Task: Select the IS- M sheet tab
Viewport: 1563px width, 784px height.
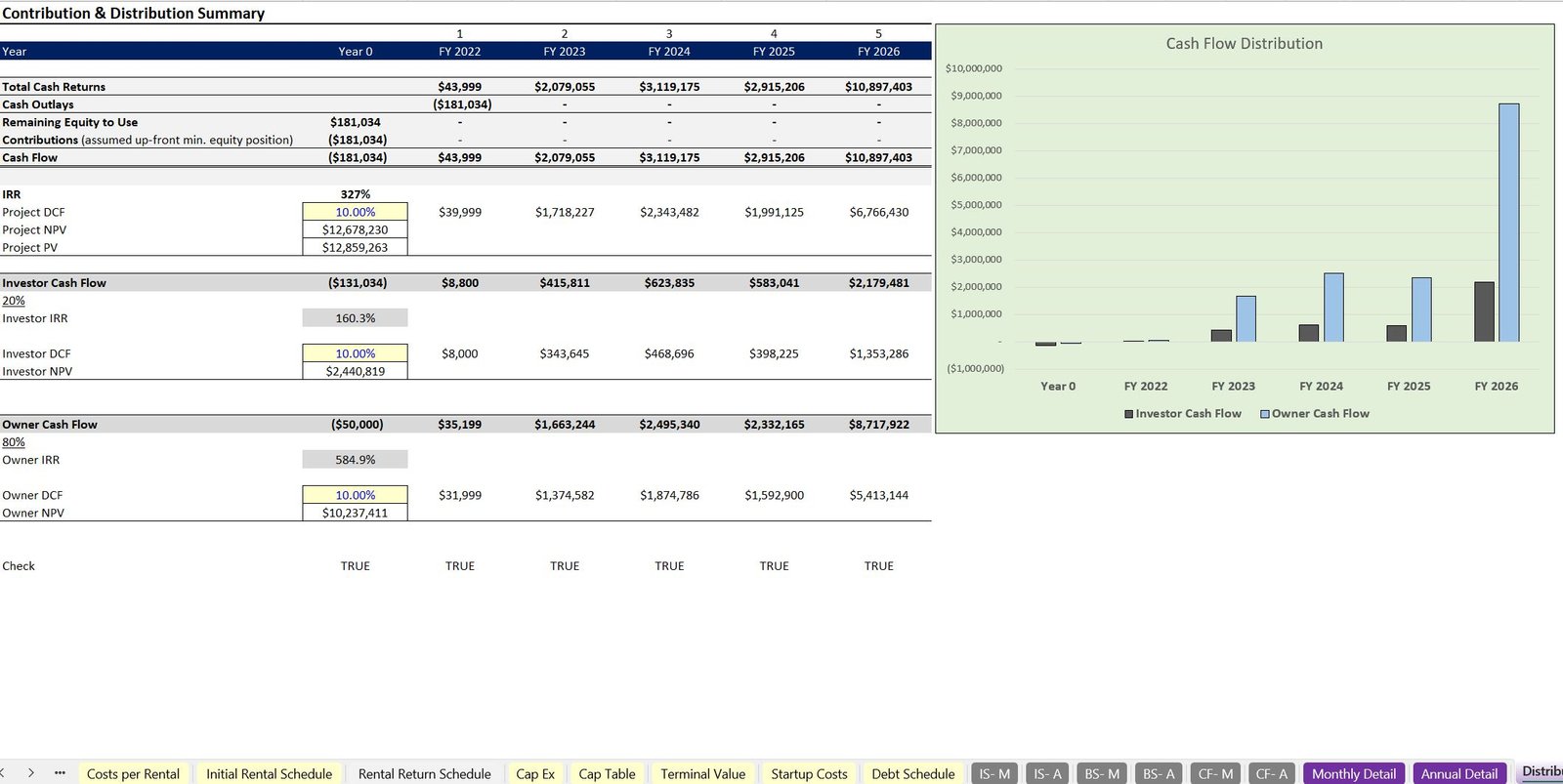Action: click(994, 773)
